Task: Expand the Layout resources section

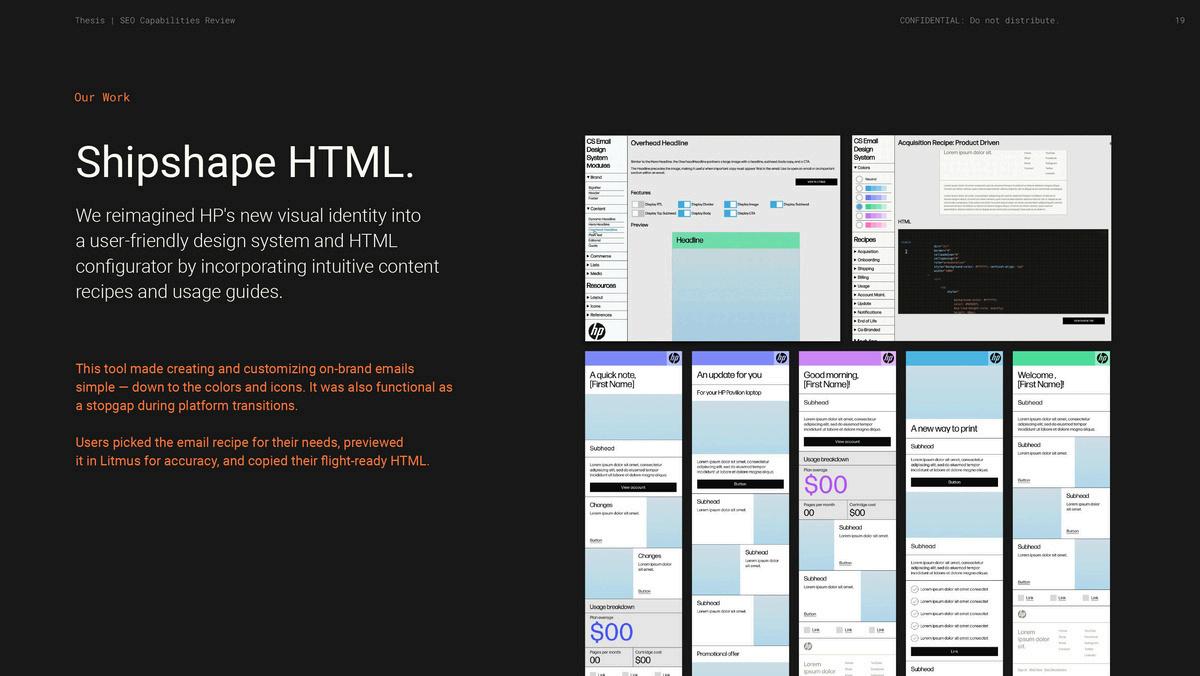Action: coord(606,297)
